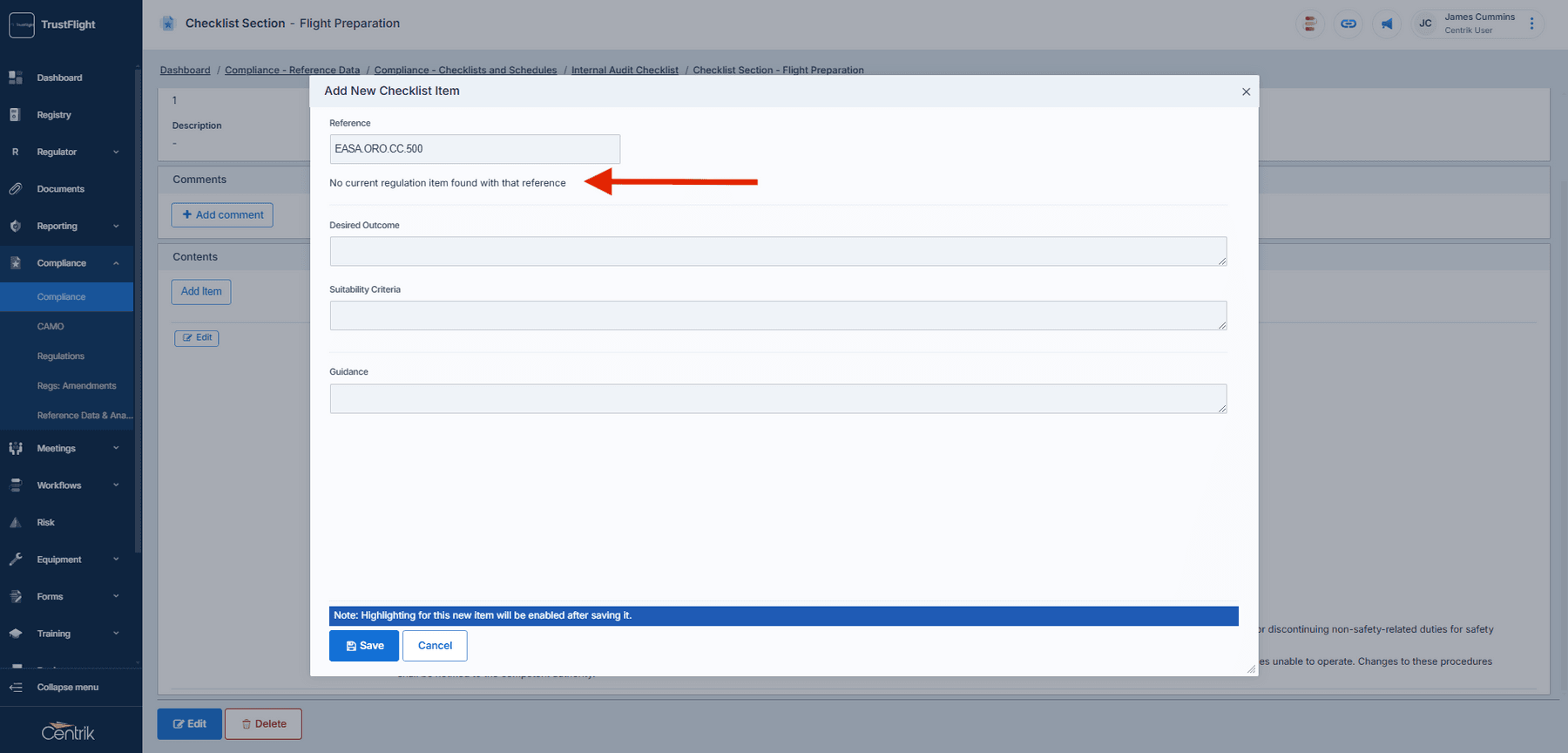This screenshot has height=753, width=1568.
Task: Click the Training graduation cap icon
Action: click(15, 634)
